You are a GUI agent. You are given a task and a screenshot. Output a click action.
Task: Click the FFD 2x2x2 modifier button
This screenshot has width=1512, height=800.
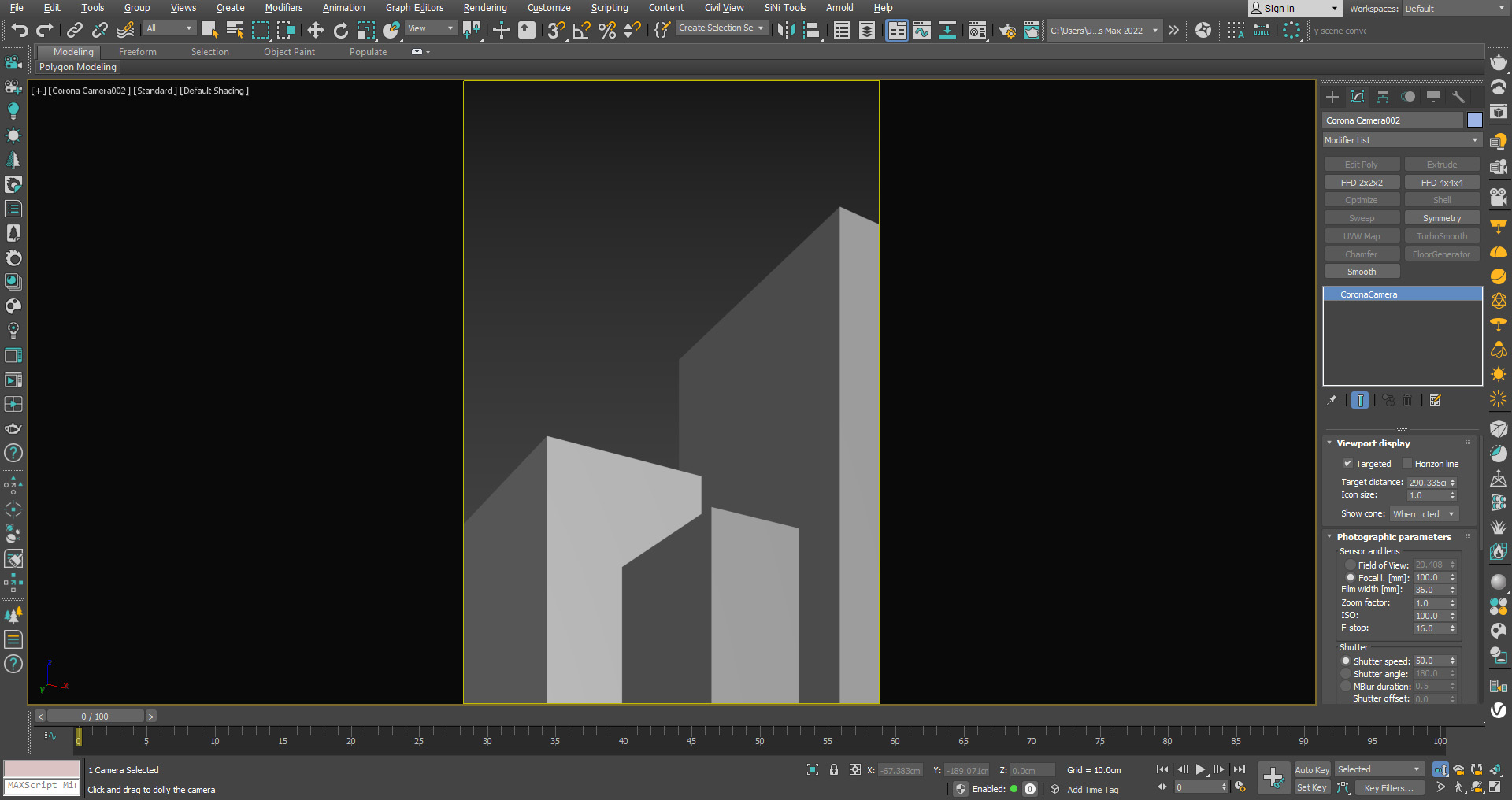[x=1362, y=183]
